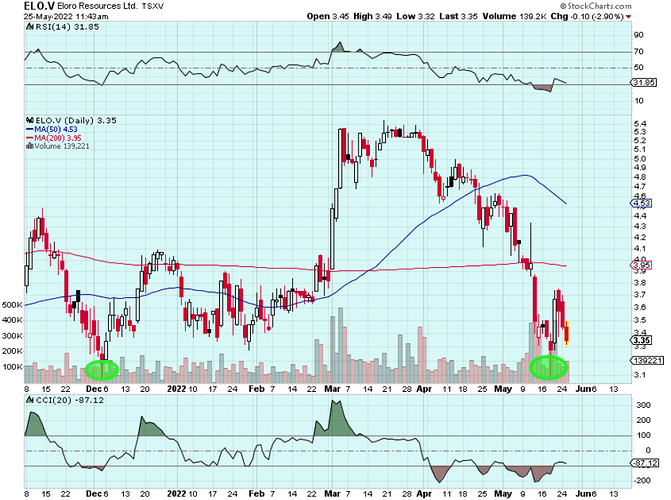Viewport: 671px width, 500px height.
Task: Click the Apr date label below CCI panel
Action: pyautogui.click(x=424, y=494)
